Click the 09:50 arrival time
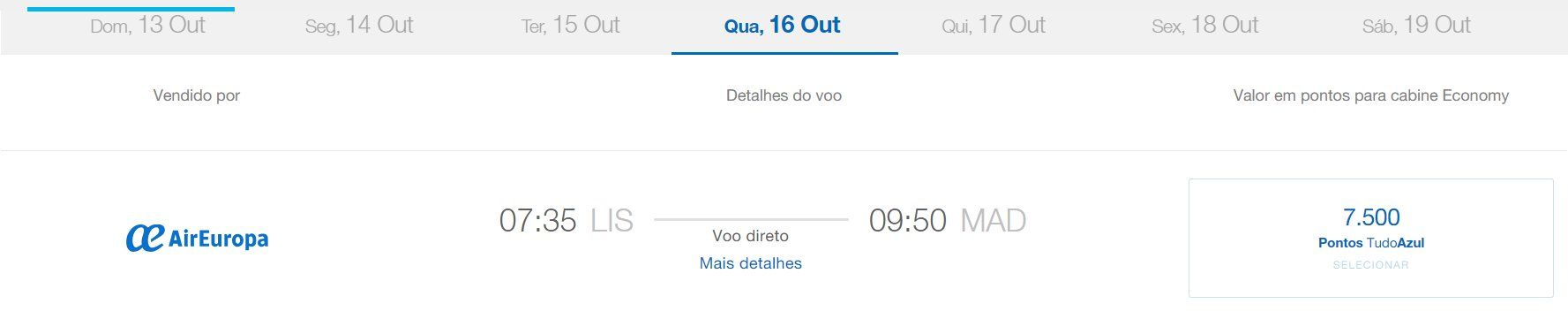The width and height of the screenshot is (1568, 319). [907, 220]
